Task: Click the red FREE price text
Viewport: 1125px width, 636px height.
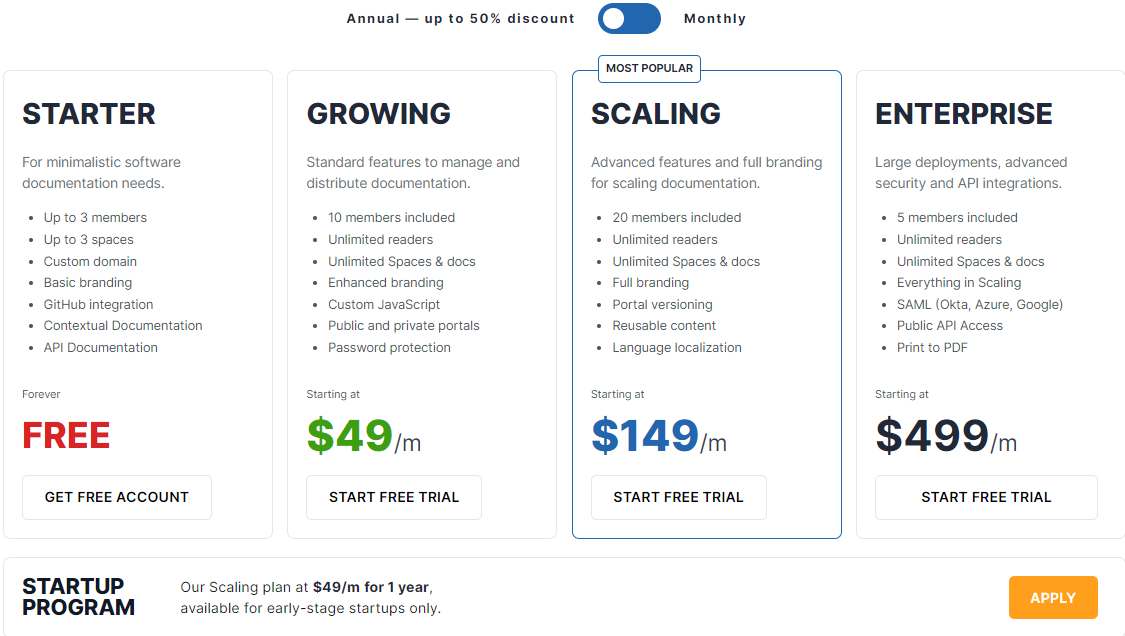Action: (66, 436)
